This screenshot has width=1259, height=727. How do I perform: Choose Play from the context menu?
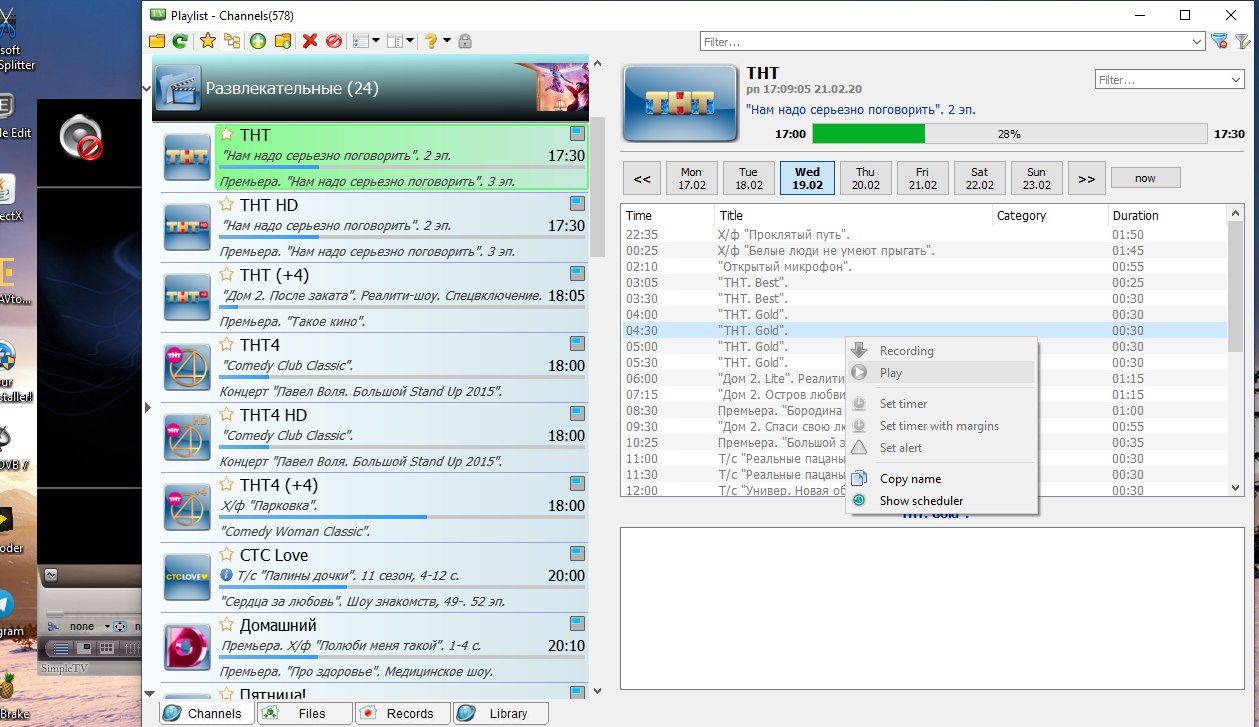pos(941,373)
